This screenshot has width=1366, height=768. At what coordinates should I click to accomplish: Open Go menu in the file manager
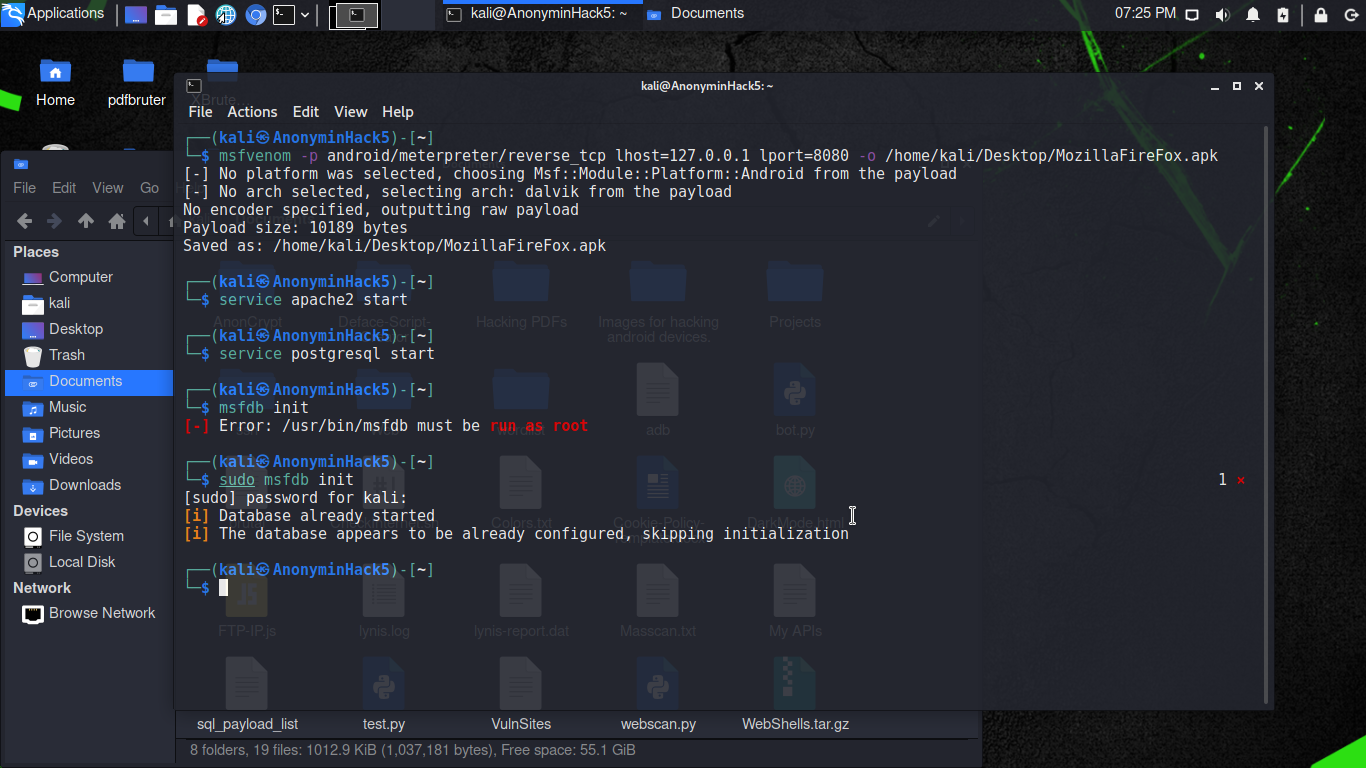pos(150,188)
